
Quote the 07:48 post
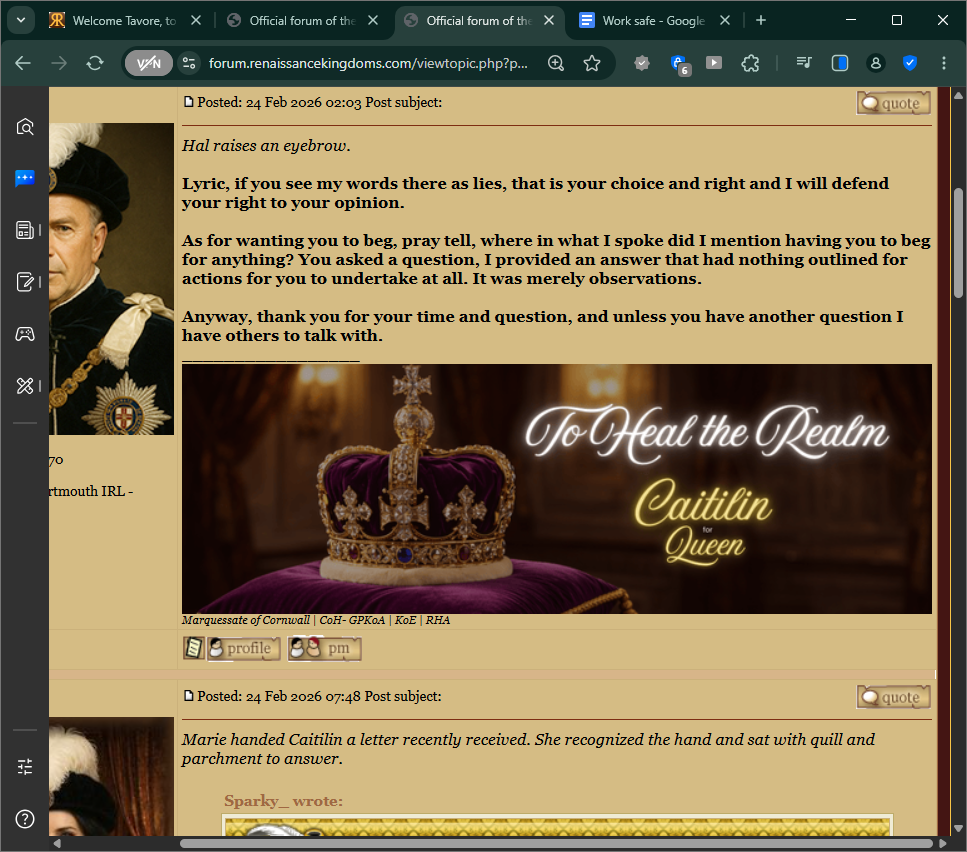pyautogui.click(x=893, y=697)
